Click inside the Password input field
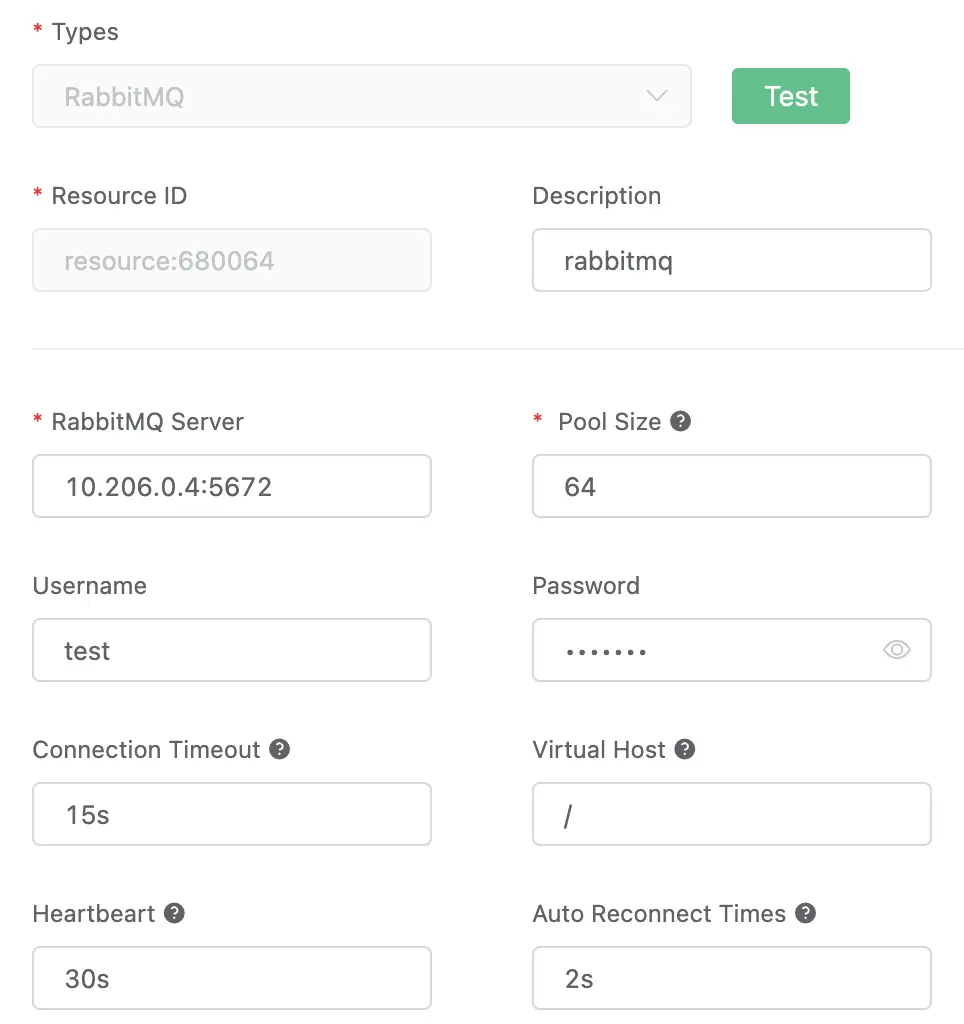 click(x=700, y=650)
